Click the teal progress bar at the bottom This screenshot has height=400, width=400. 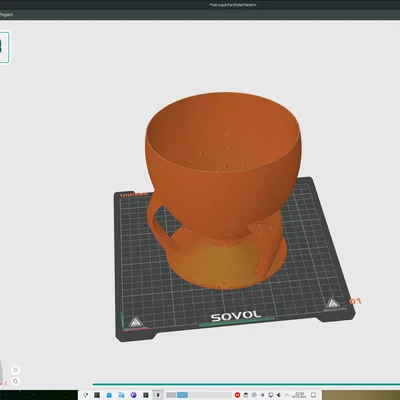coord(246,384)
